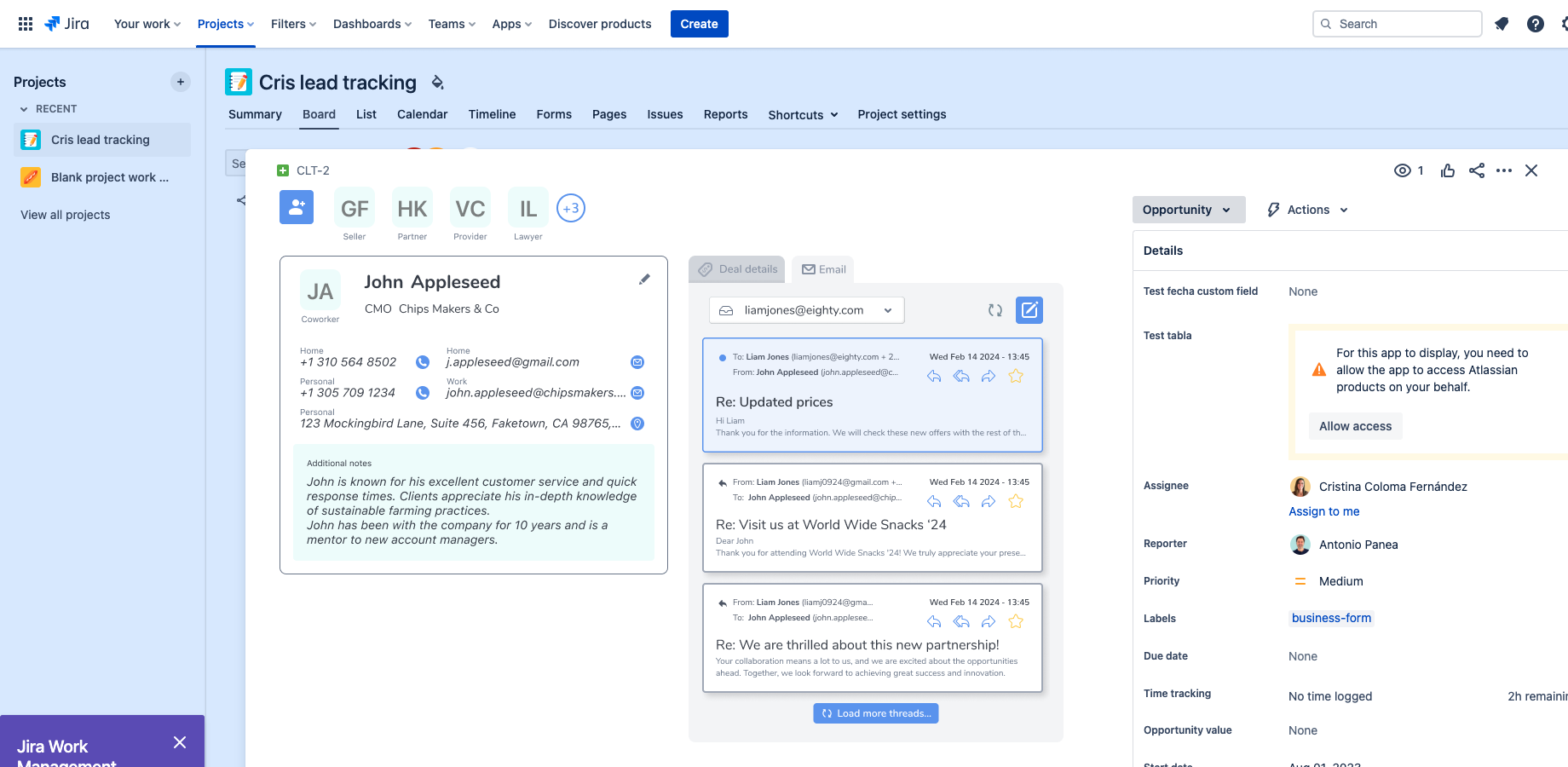Star the World Wide Snacks email
This screenshot has width=1568, height=767.
click(1016, 501)
